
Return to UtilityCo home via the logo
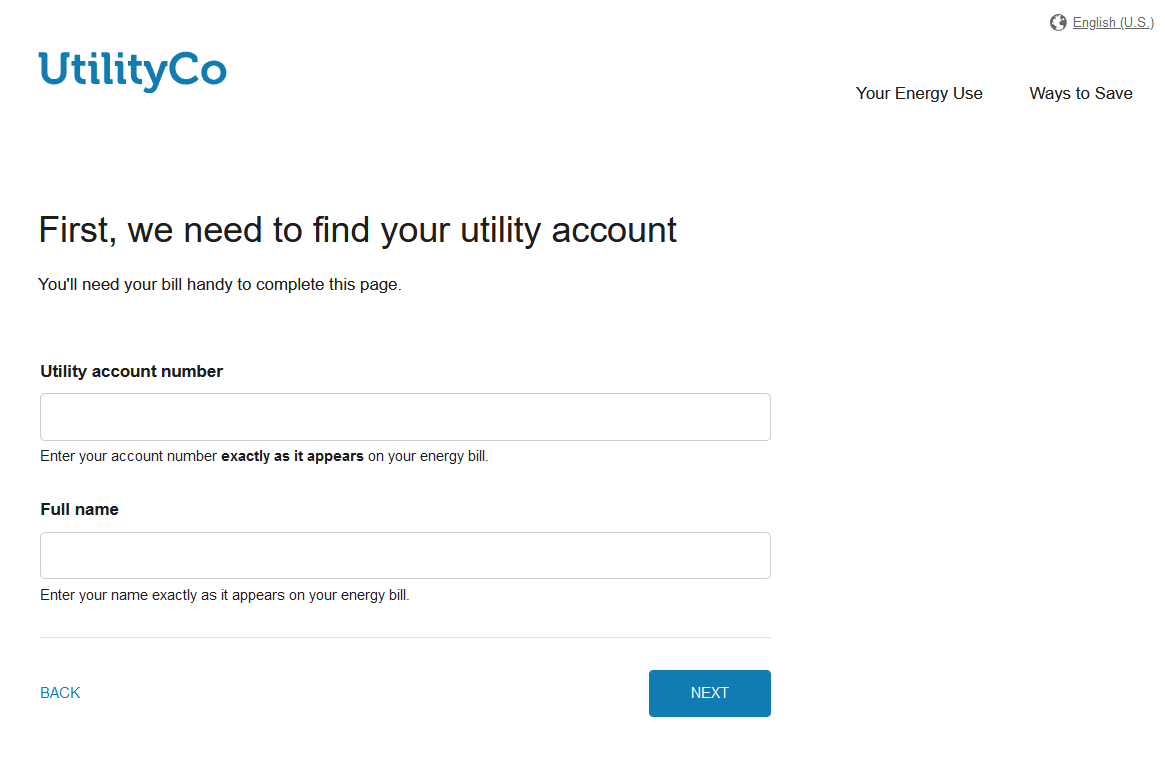click(x=131, y=71)
